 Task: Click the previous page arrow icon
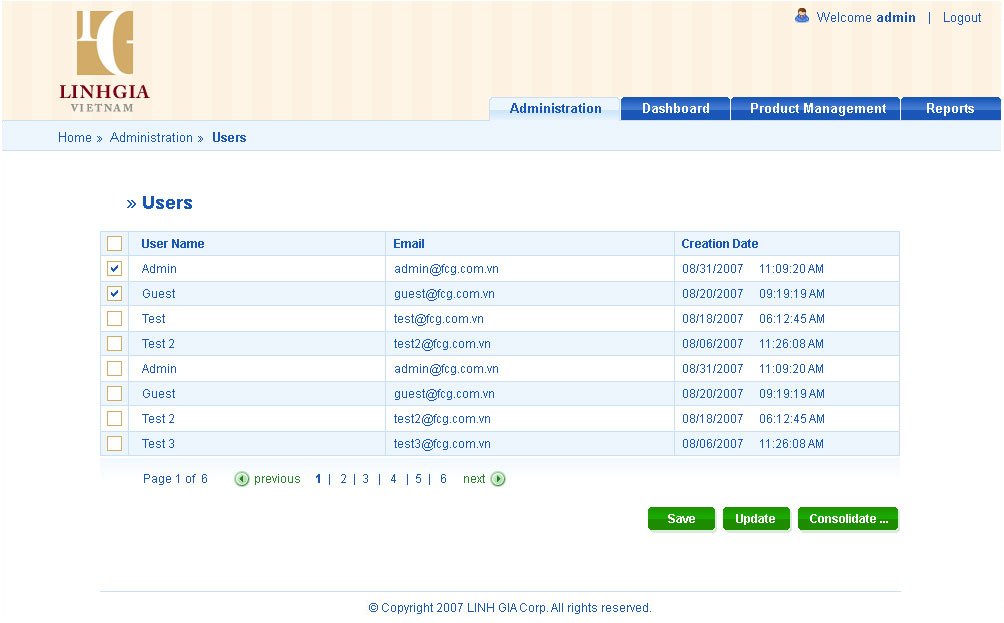click(241, 479)
